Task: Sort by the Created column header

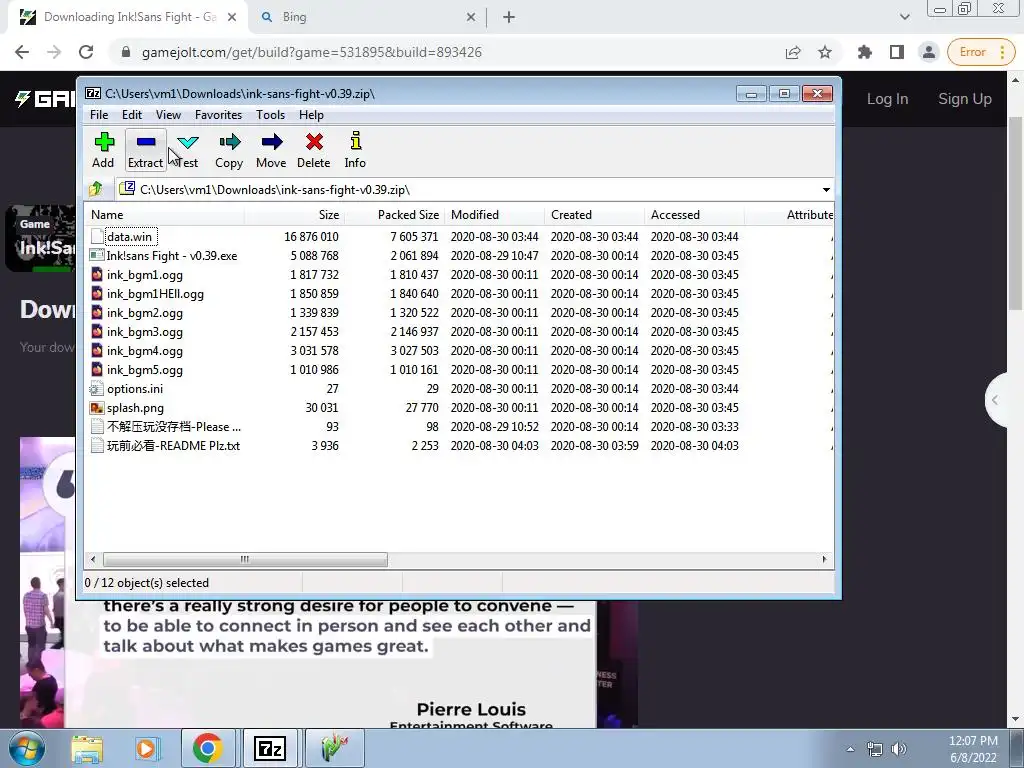Action: coord(594,215)
